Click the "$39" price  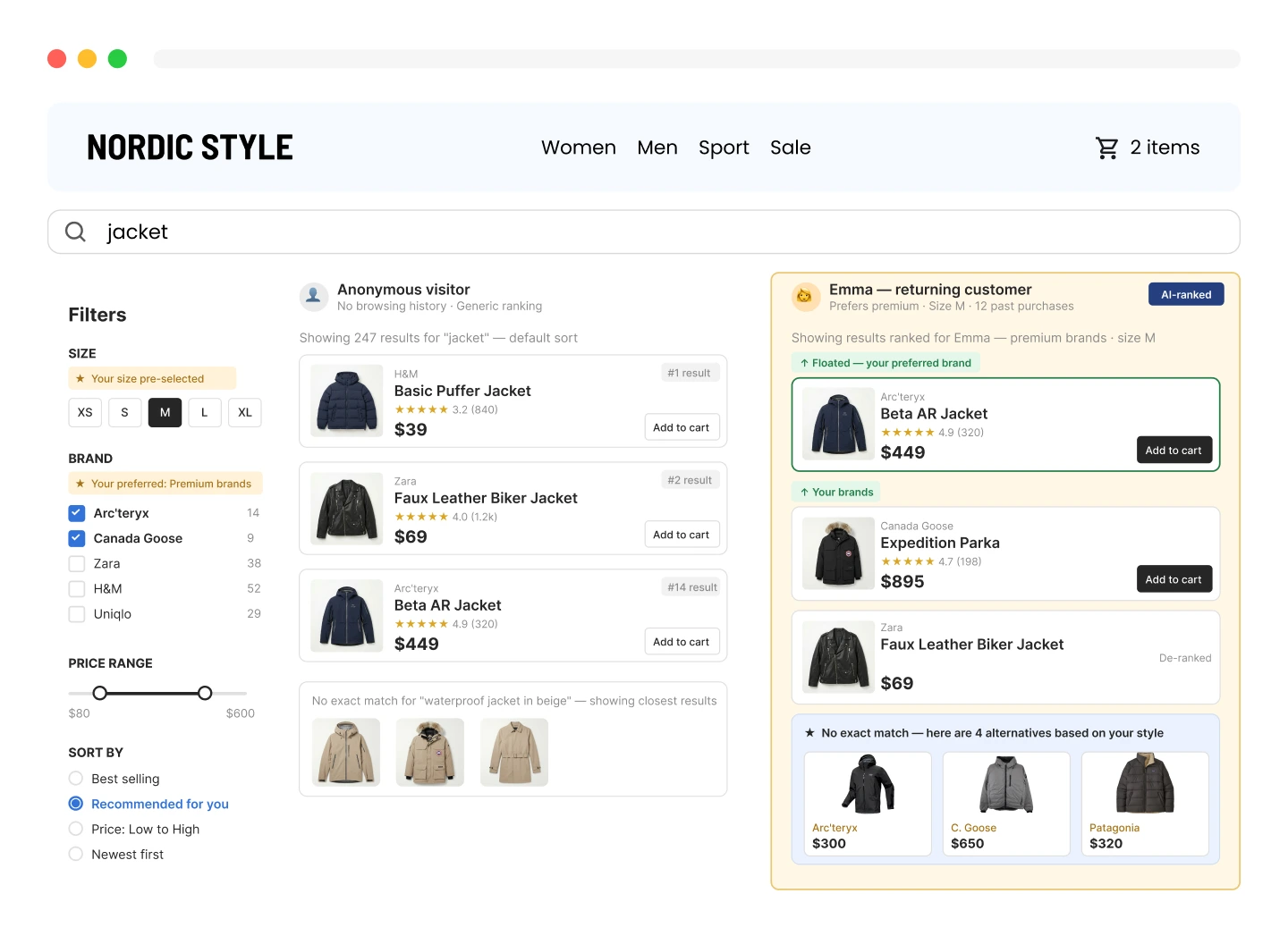point(411,429)
